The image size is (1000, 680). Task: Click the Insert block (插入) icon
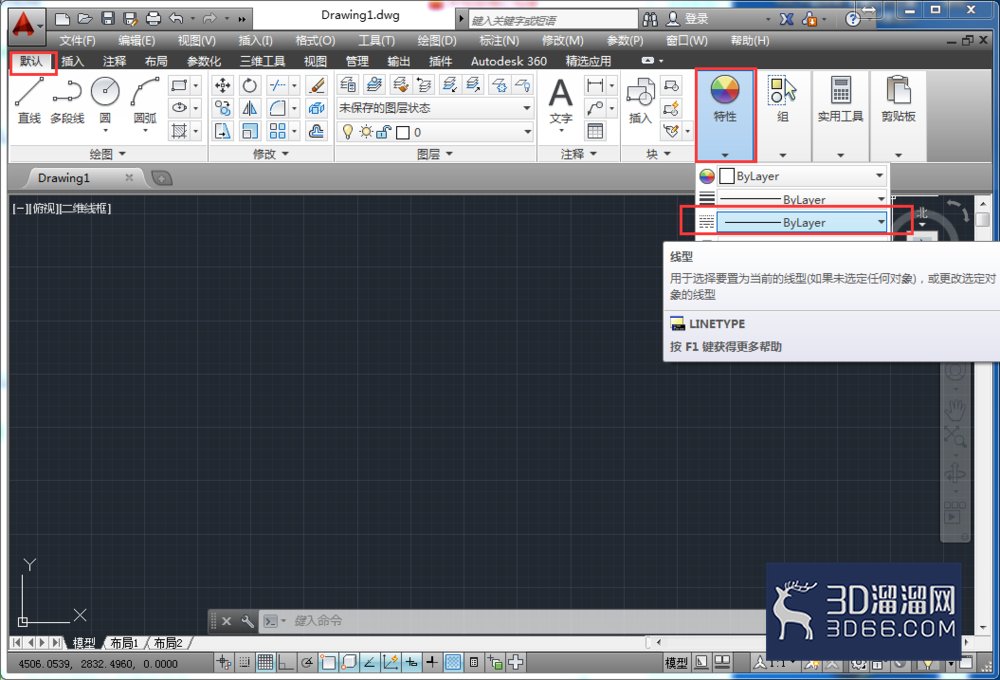[640, 100]
